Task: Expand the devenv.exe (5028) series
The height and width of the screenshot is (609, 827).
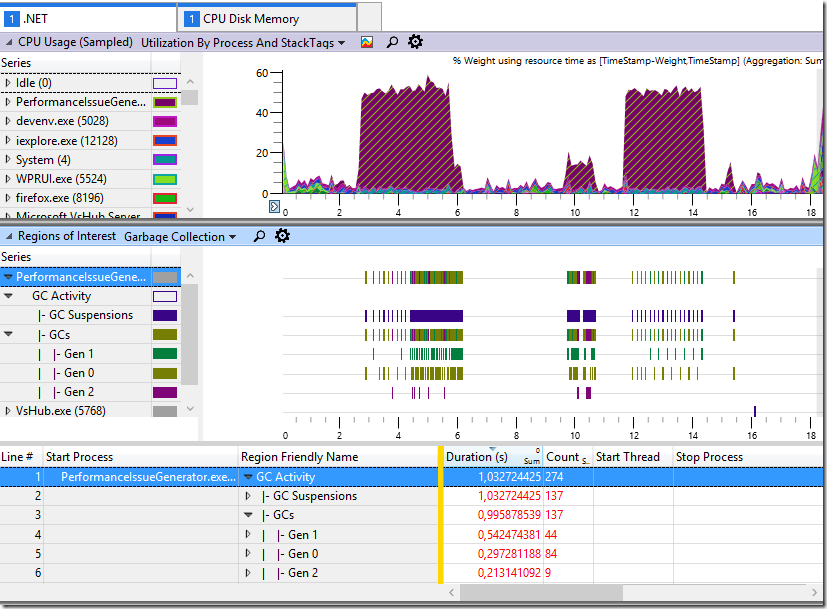Action: (x=8, y=121)
